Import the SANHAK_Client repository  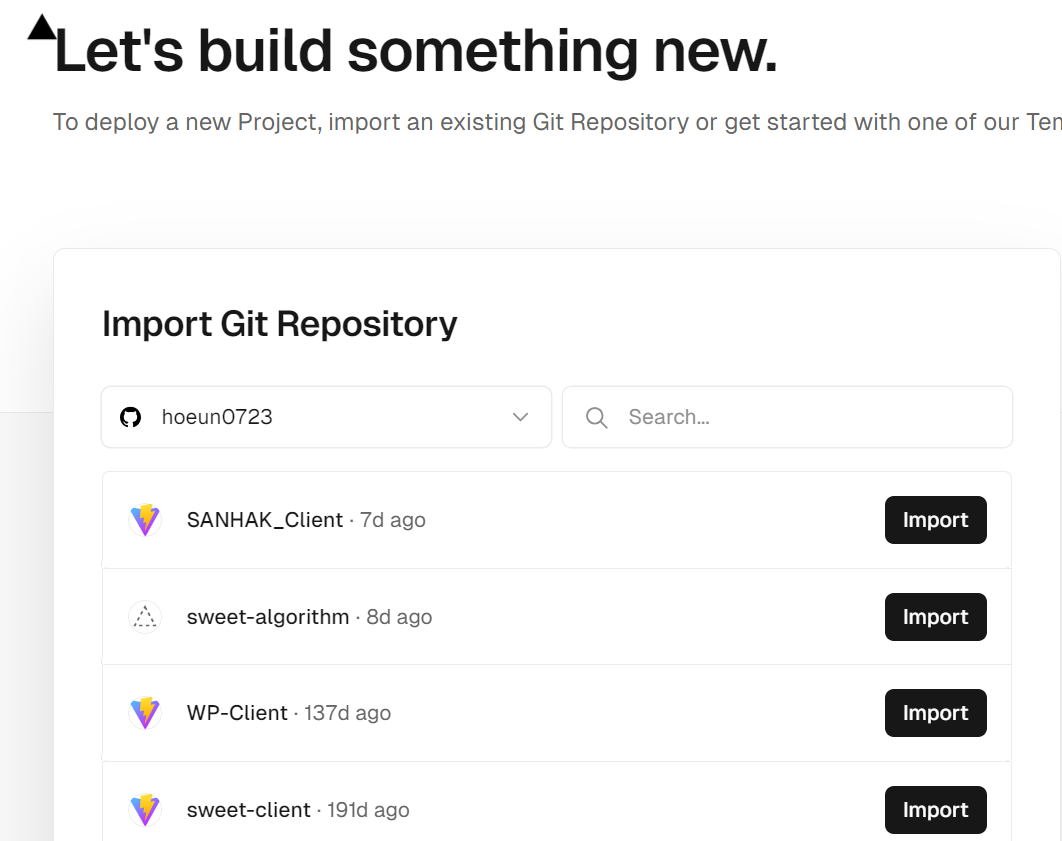935,520
